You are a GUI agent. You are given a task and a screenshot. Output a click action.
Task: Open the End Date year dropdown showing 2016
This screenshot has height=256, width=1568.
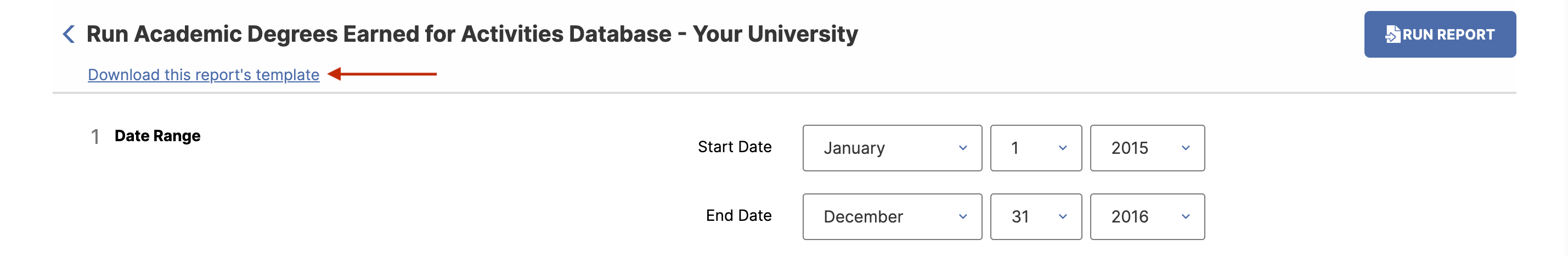click(1147, 216)
